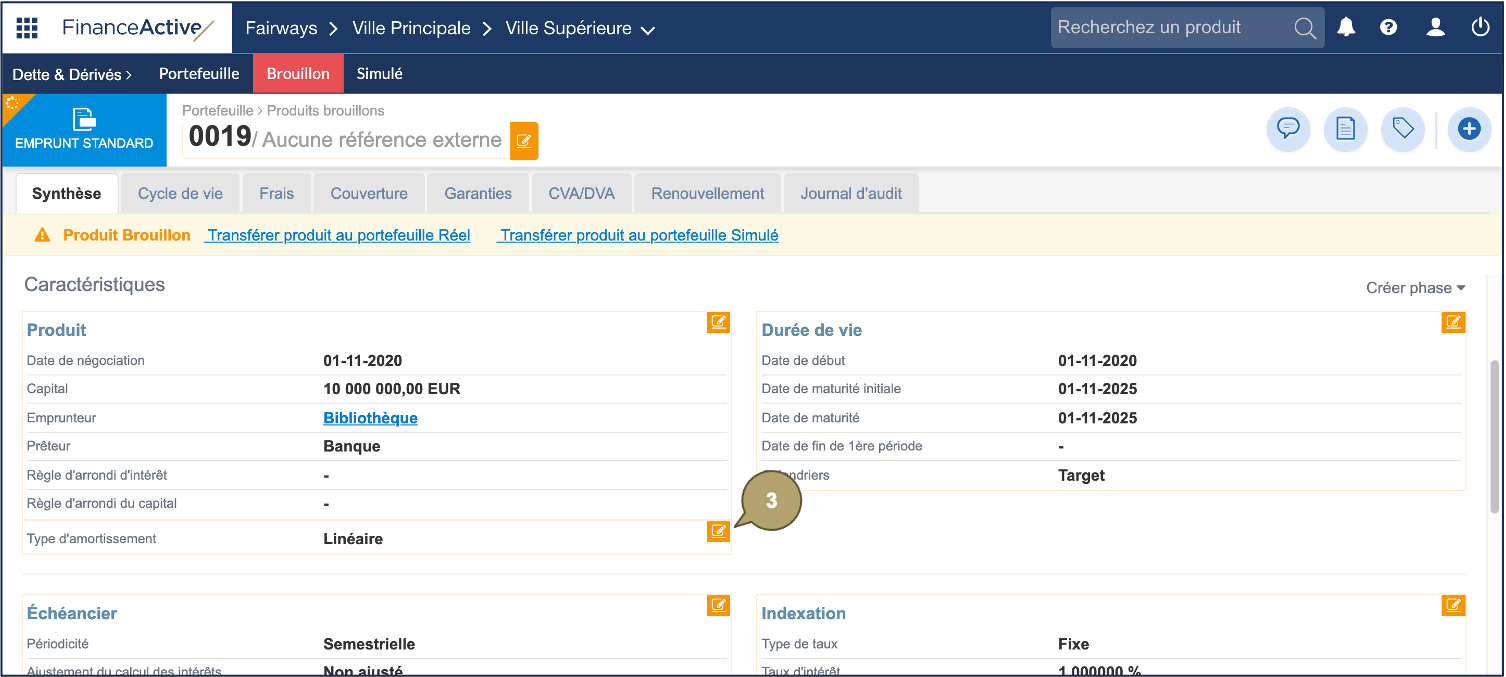Edit the Type d'amortissement row

[718, 531]
